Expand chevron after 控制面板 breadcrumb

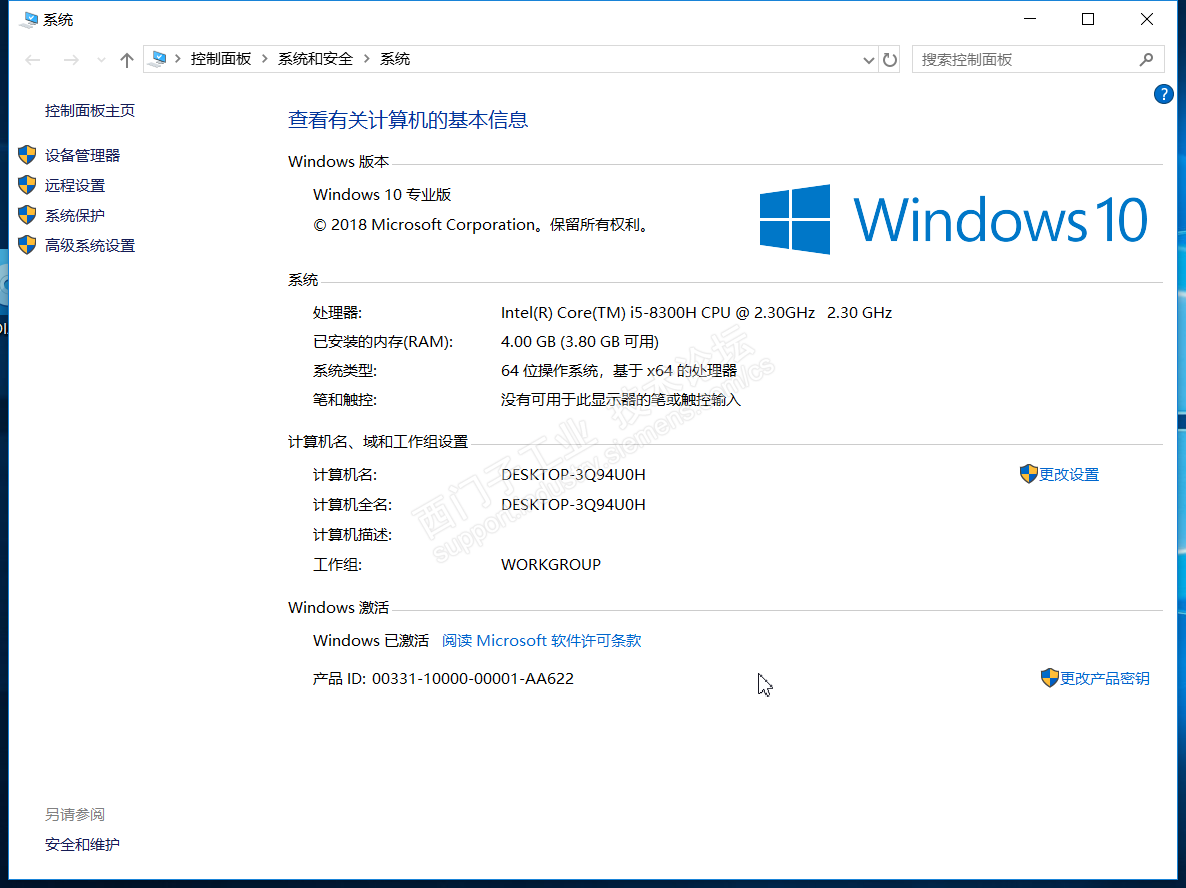point(265,59)
